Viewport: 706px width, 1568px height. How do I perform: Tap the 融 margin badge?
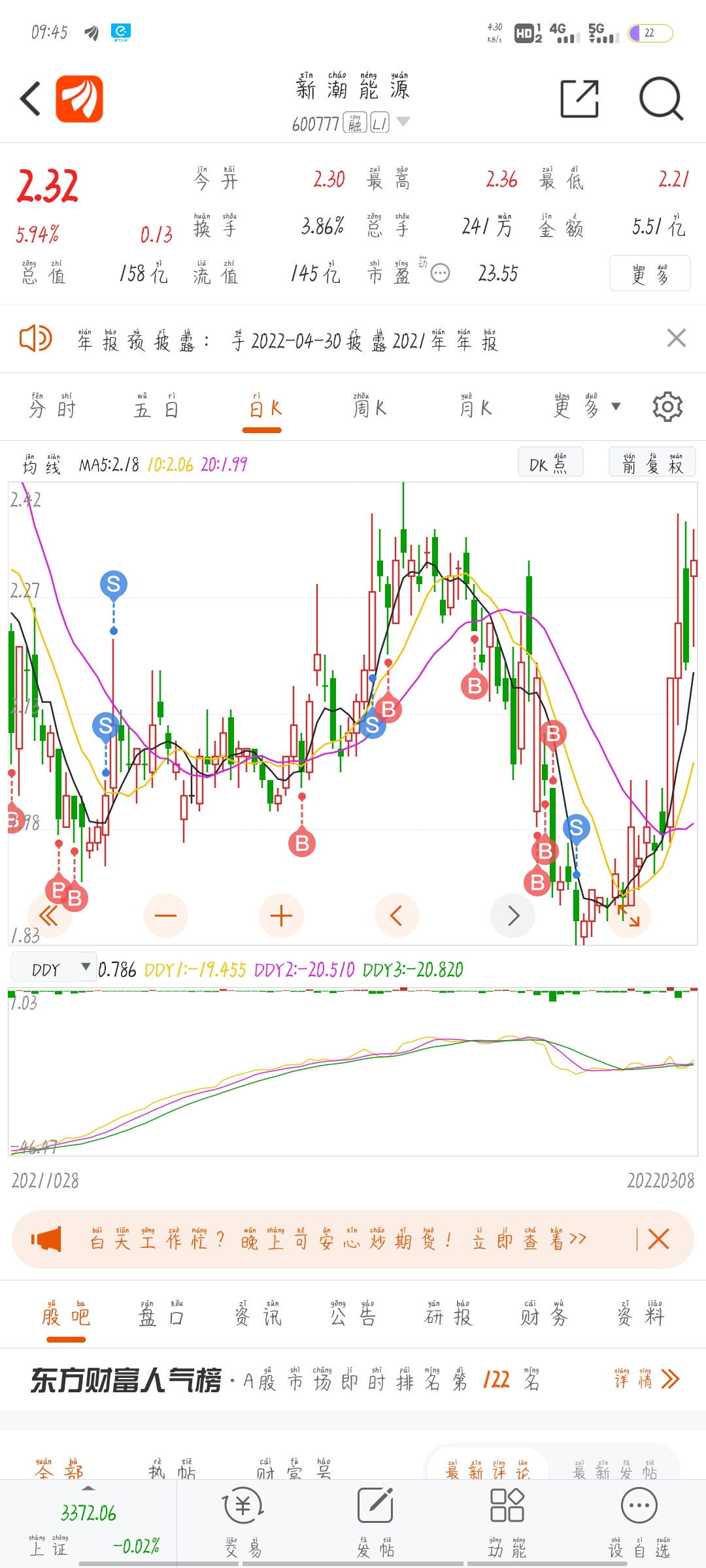[355, 122]
